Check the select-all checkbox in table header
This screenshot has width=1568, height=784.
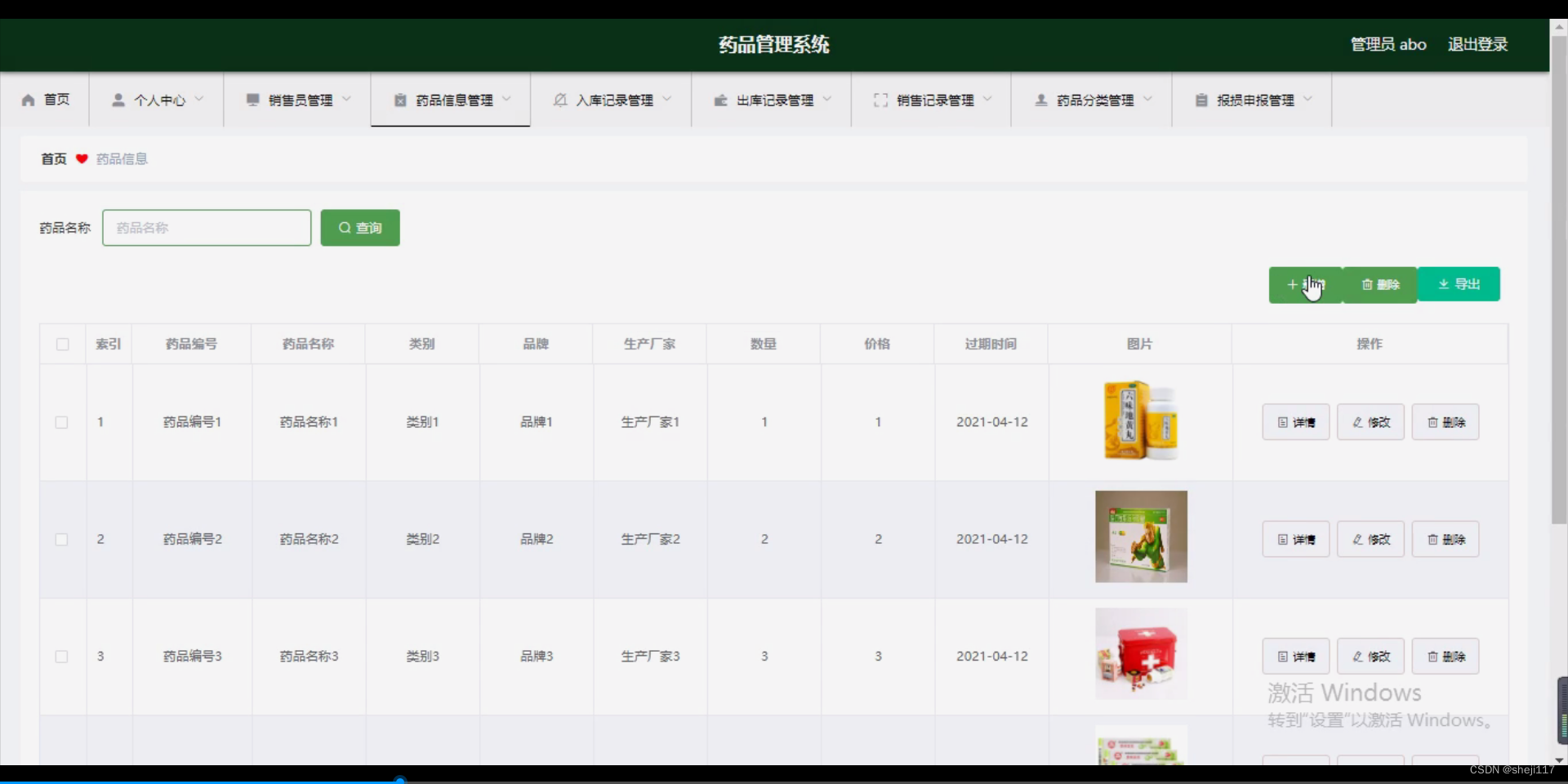[x=62, y=344]
